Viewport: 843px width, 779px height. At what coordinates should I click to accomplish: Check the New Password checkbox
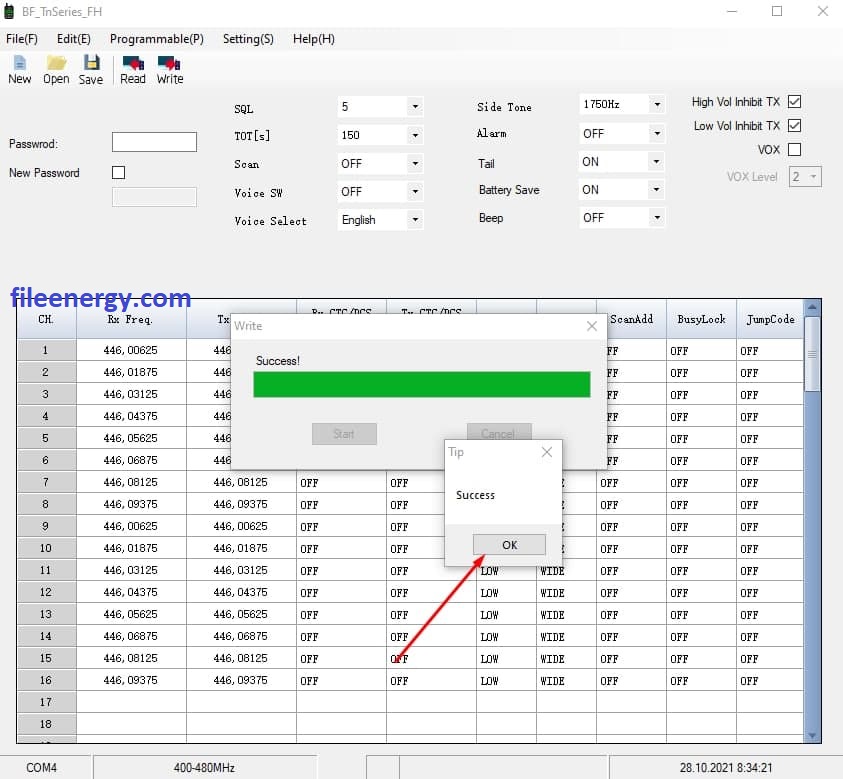(x=118, y=173)
